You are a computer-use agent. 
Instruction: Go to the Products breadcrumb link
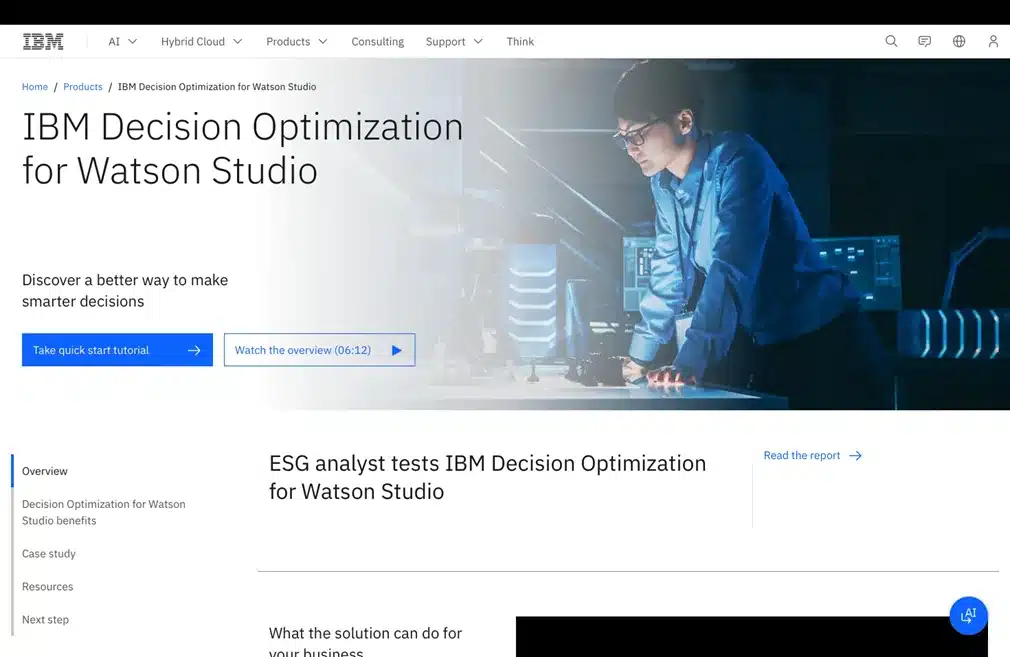[x=83, y=87]
